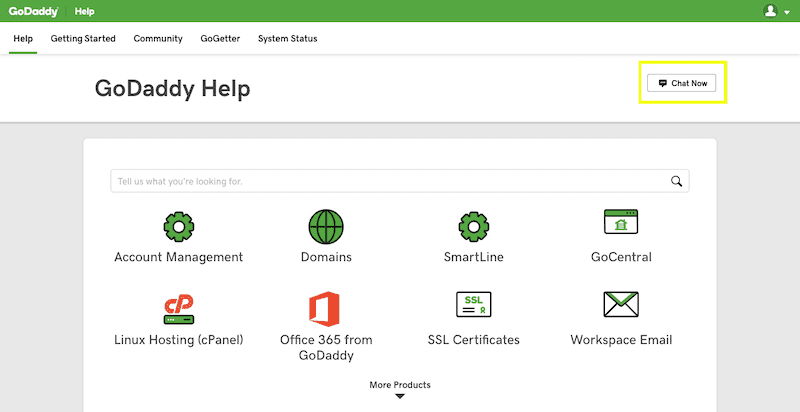Select the SSL Certificates icon

pyautogui.click(x=473, y=304)
